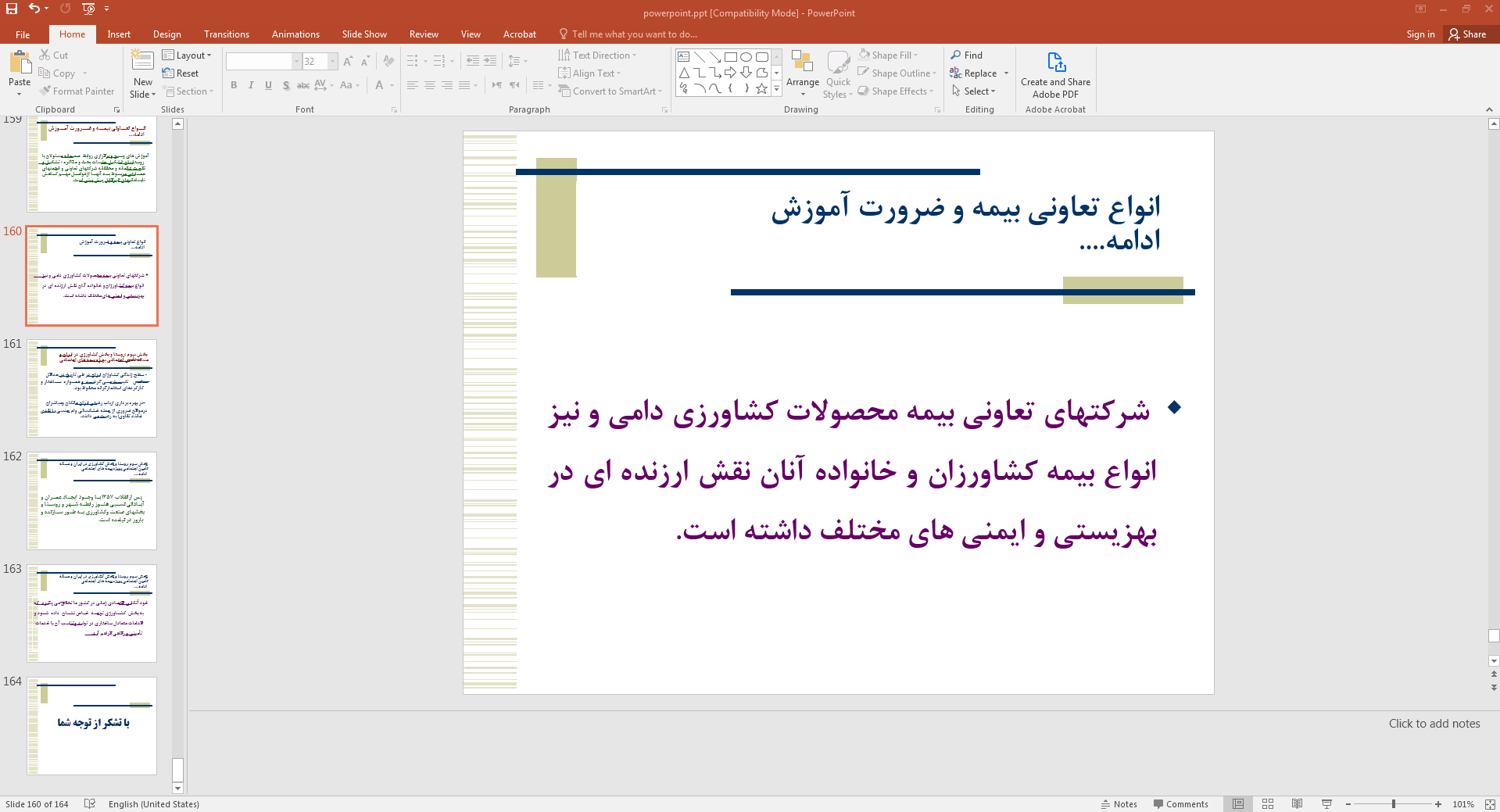Toggle Bold formatting

(234, 85)
